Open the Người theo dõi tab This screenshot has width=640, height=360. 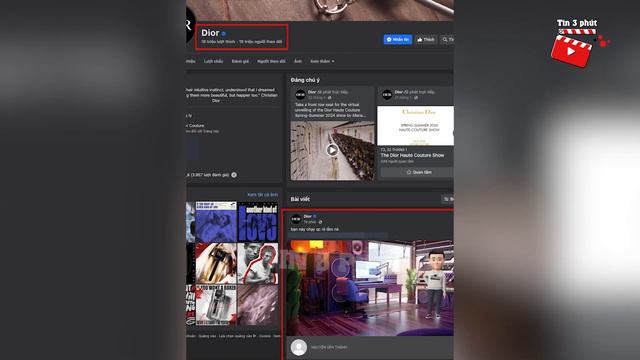[271, 61]
